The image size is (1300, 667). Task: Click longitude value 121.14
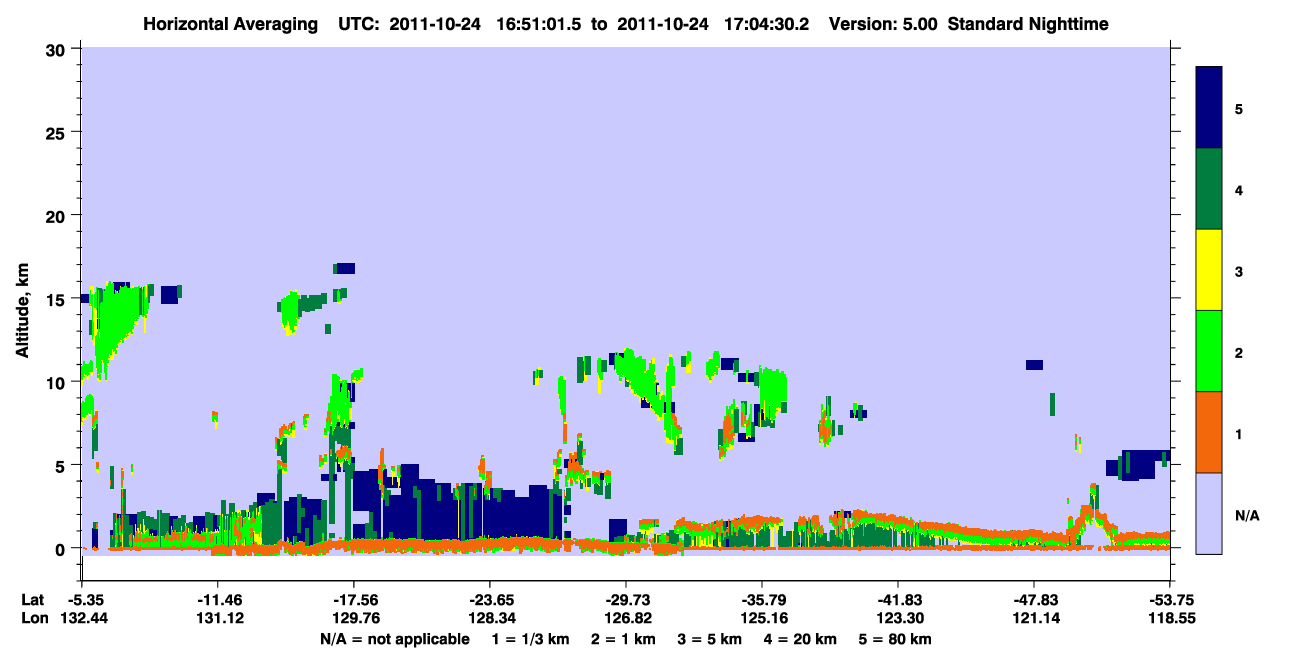coord(1034,618)
